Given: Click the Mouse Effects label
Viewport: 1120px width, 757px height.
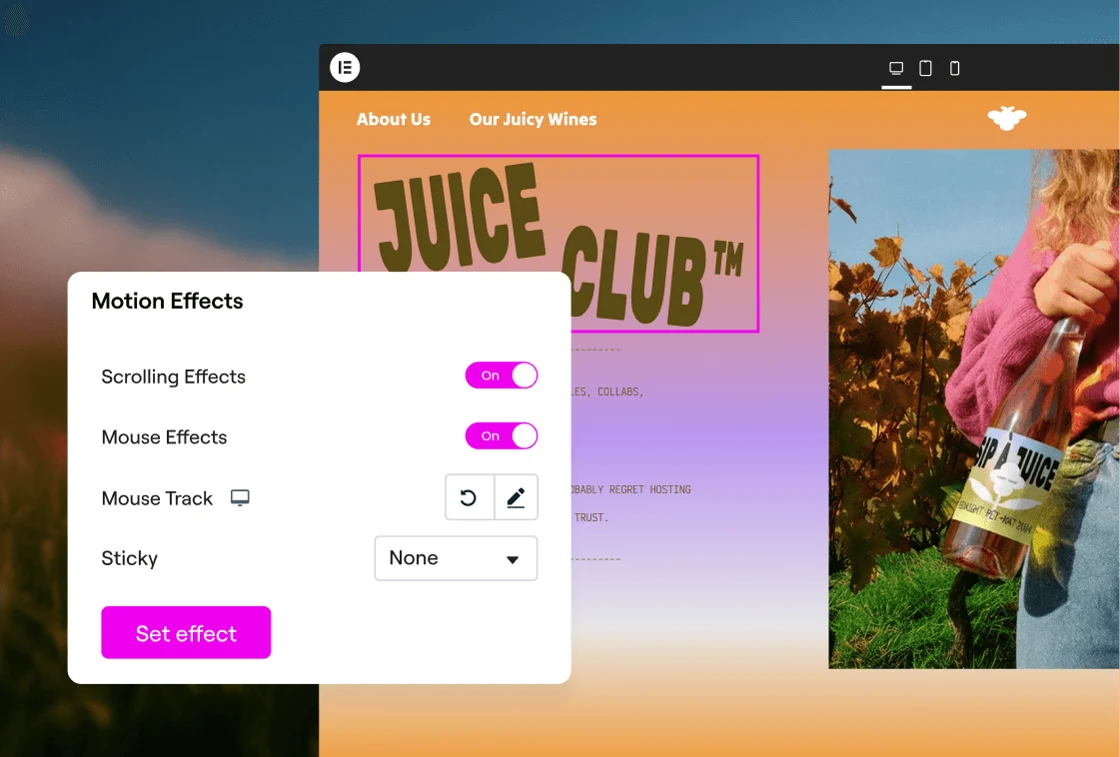Looking at the screenshot, I should [x=164, y=437].
